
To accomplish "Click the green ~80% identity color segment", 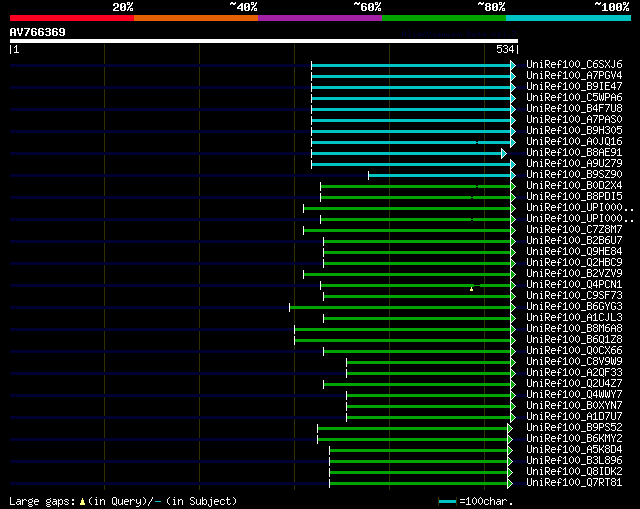I will 444,18.
